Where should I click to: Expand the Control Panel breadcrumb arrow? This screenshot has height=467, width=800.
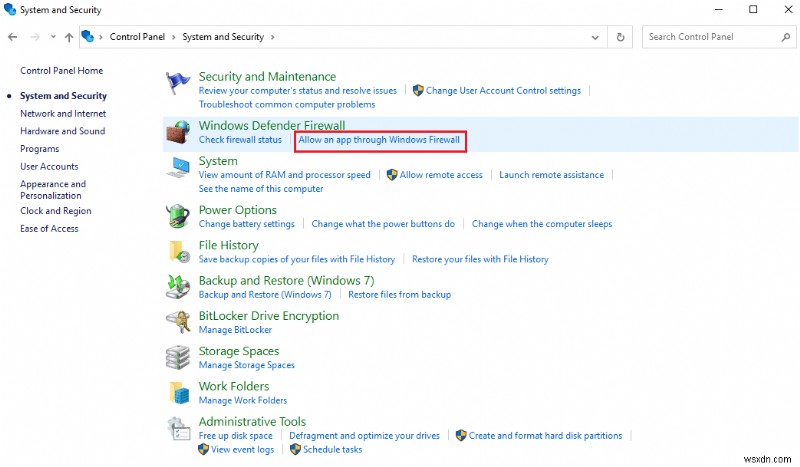pos(174,37)
